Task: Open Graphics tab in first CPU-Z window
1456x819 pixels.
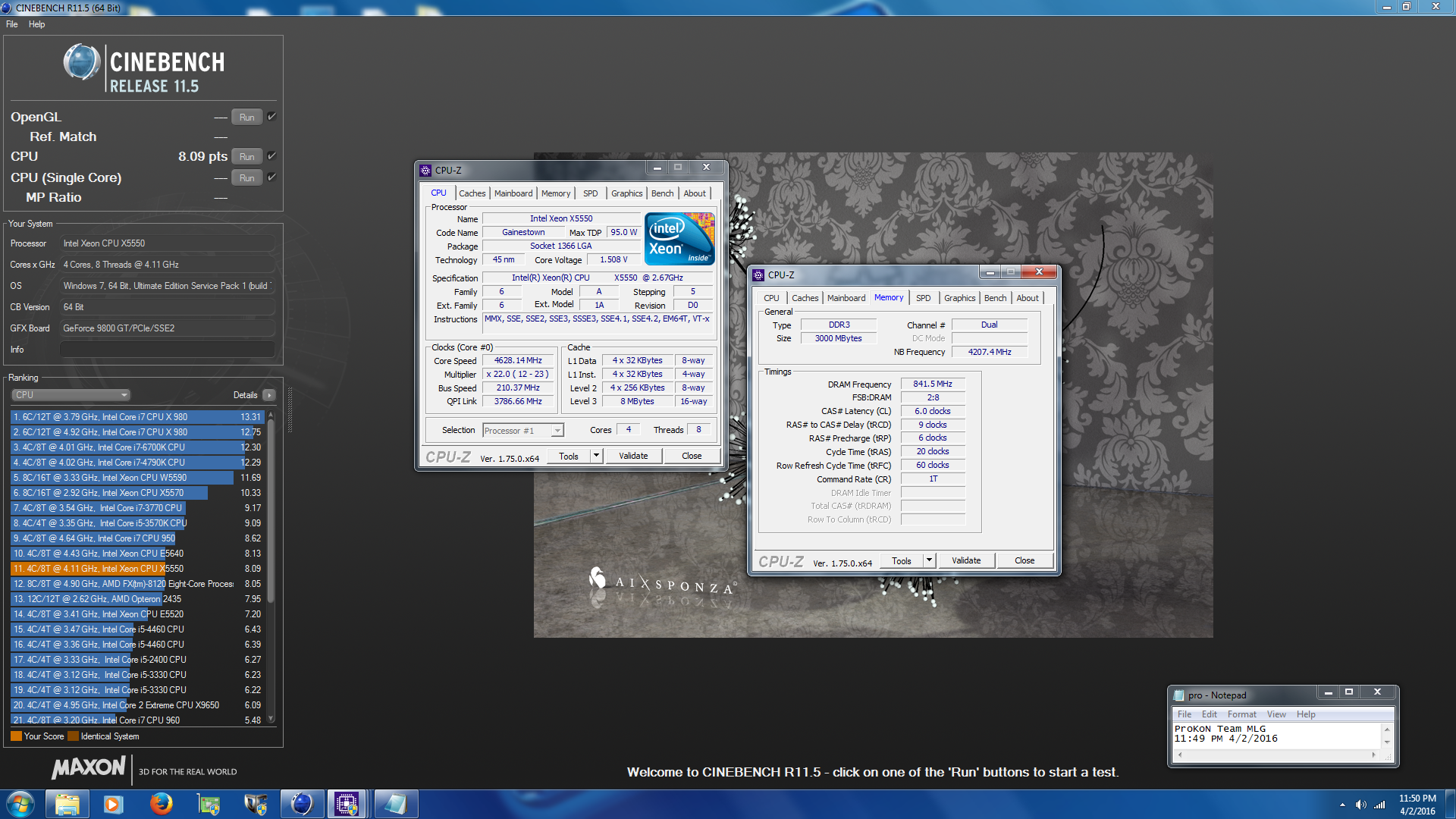Action: [627, 193]
